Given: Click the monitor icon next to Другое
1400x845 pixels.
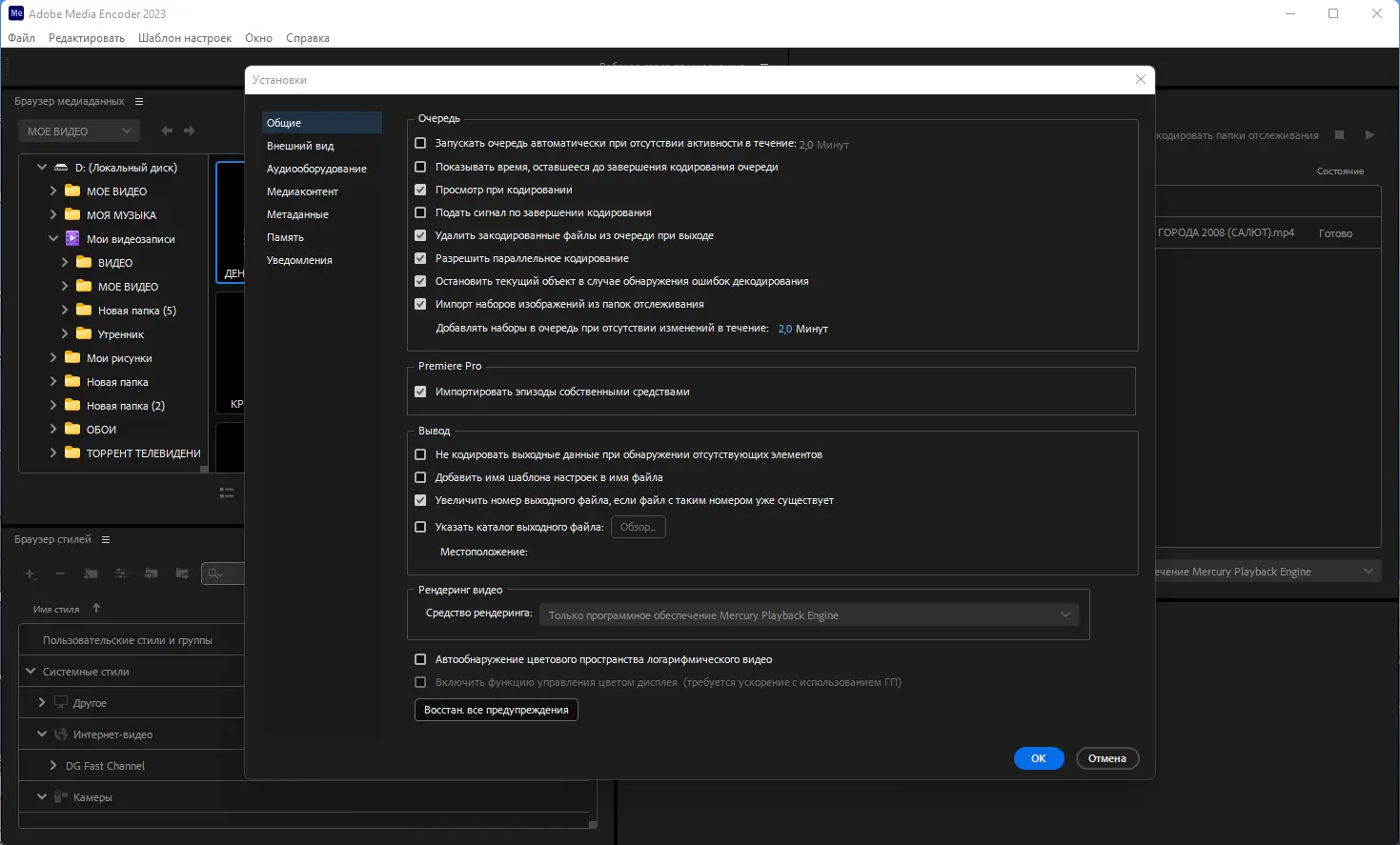Looking at the screenshot, I should click(61, 702).
